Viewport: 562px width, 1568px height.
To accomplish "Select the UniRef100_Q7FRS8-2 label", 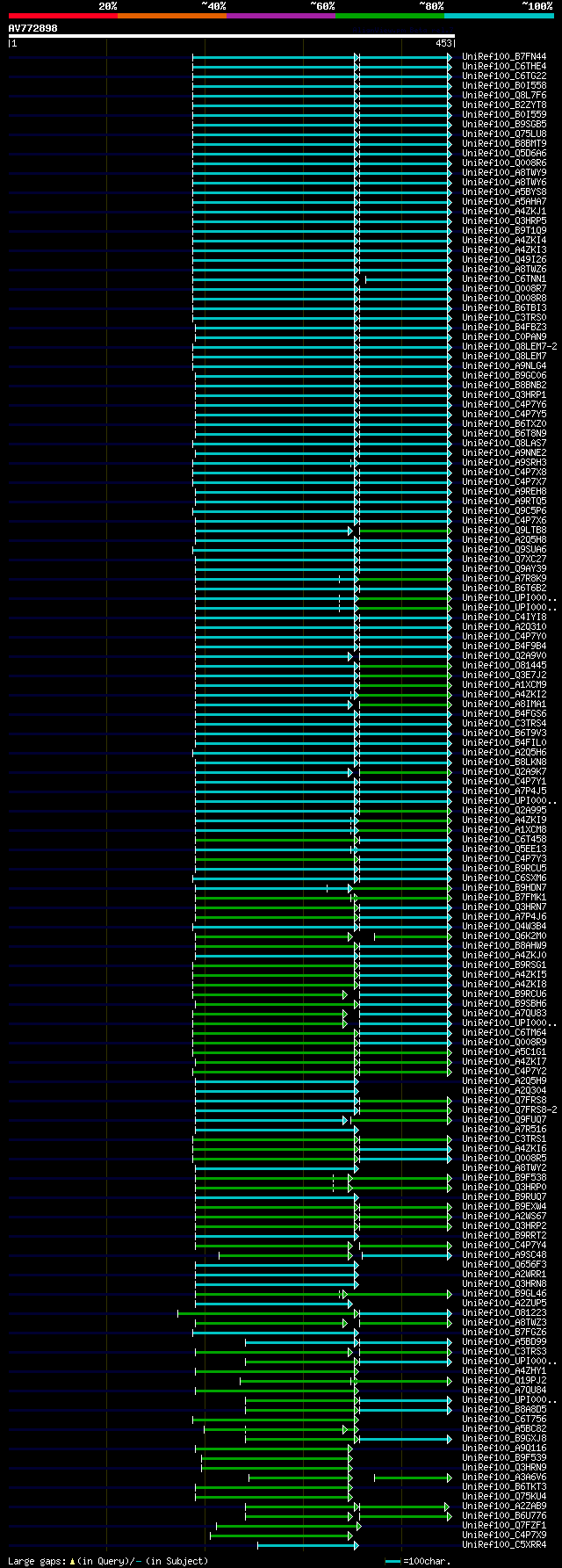I will tap(510, 1109).
